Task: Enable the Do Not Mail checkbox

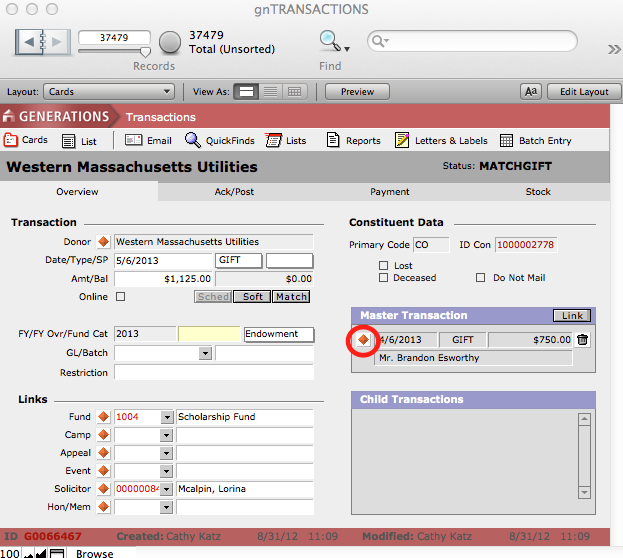Action: pyautogui.click(x=481, y=278)
